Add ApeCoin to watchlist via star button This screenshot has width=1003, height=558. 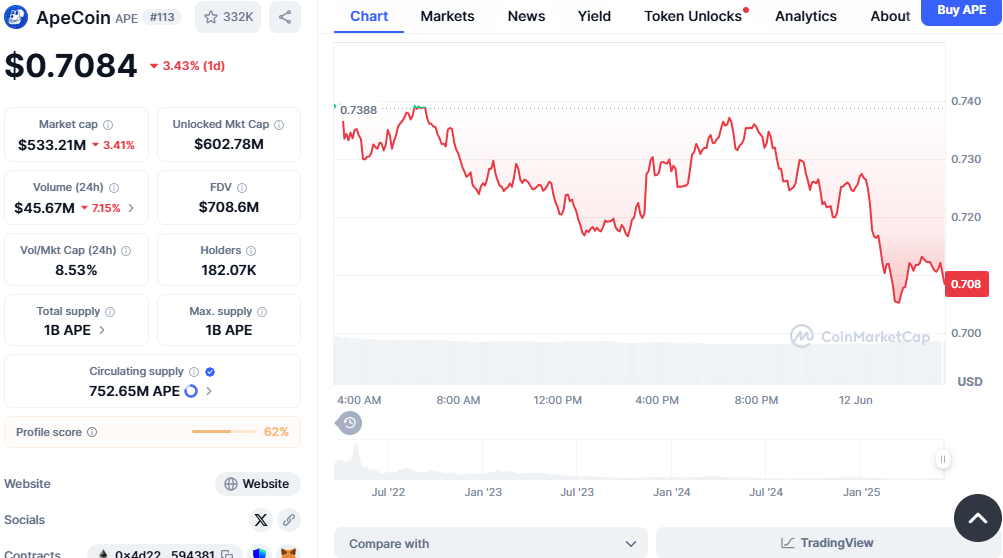click(224, 17)
